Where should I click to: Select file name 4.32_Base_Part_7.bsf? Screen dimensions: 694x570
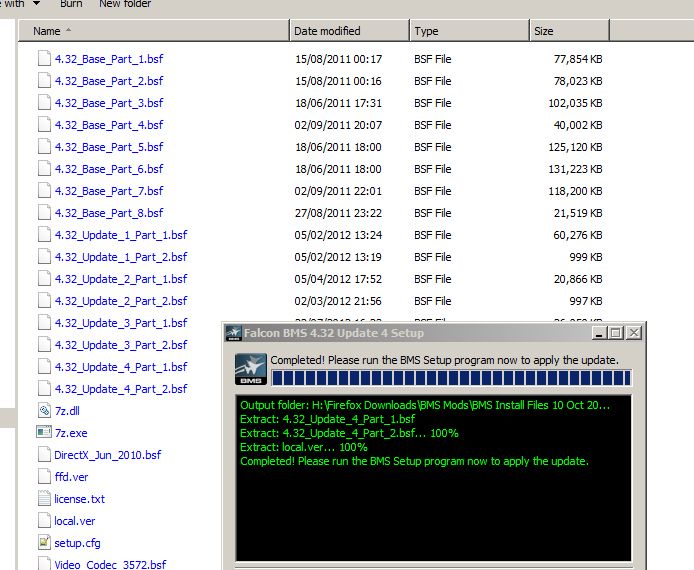[x=109, y=191]
